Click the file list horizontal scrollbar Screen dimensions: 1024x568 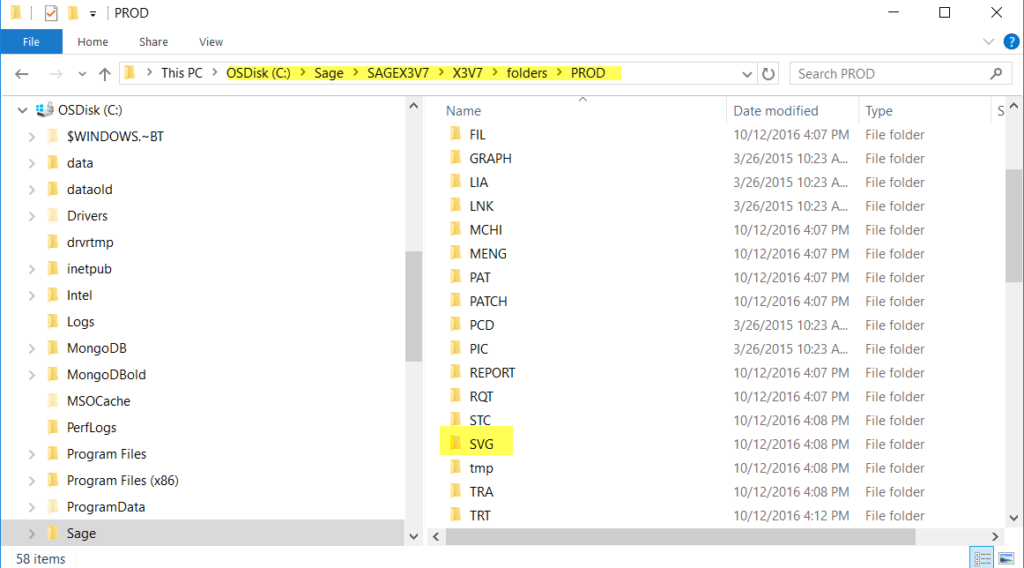pos(680,537)
